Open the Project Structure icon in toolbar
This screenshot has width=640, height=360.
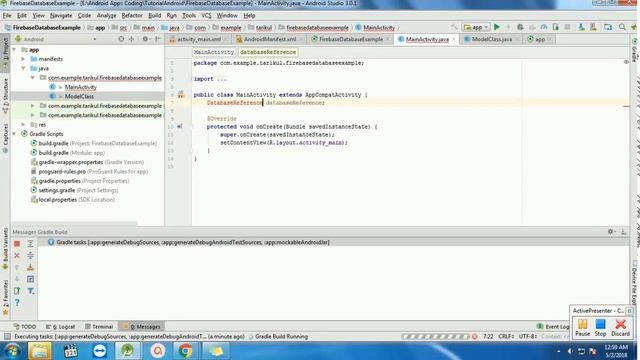(608, 27)
